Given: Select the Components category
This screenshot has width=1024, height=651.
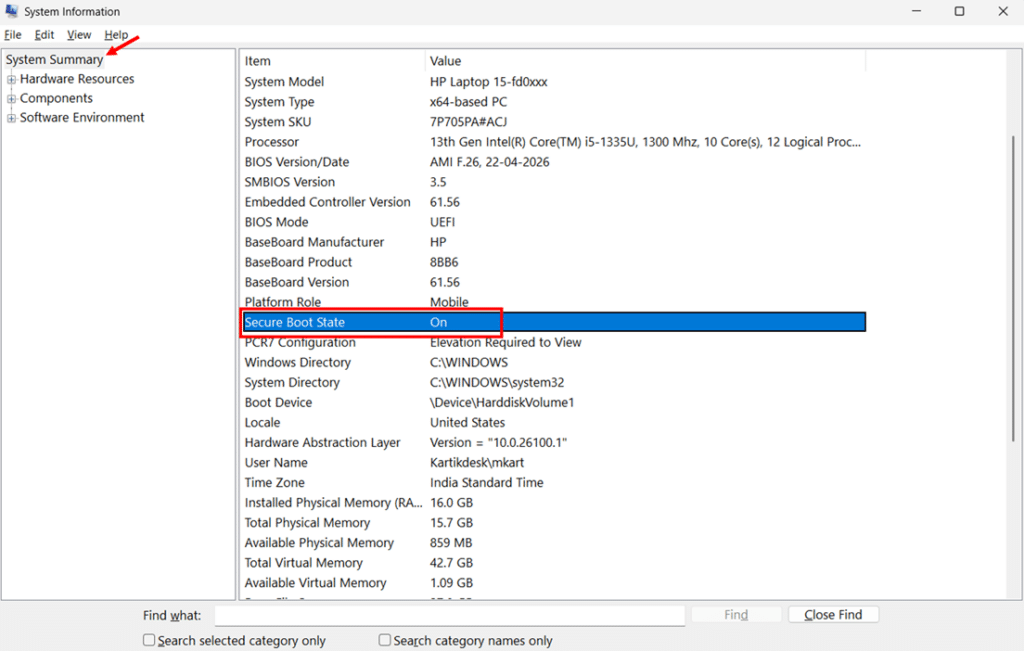Looking at the screenshot, I should [x=56, y=99].
